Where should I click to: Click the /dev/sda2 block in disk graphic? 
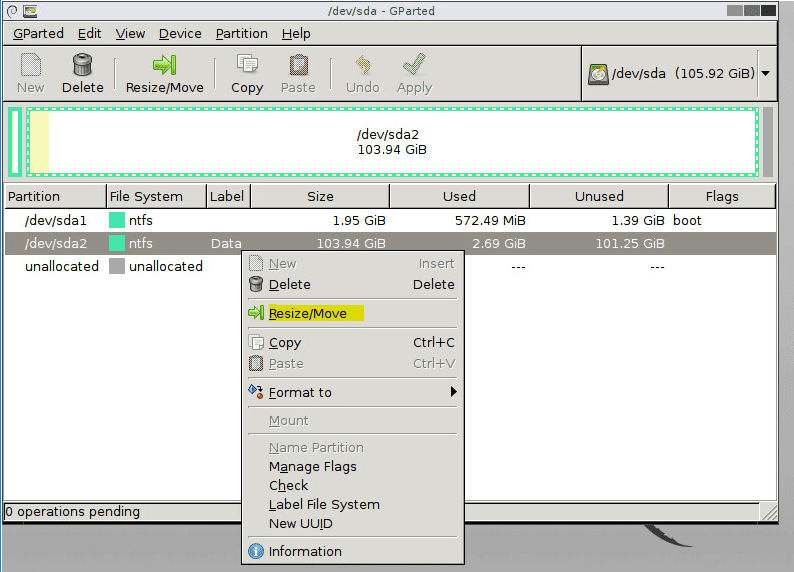pos(393,142)
